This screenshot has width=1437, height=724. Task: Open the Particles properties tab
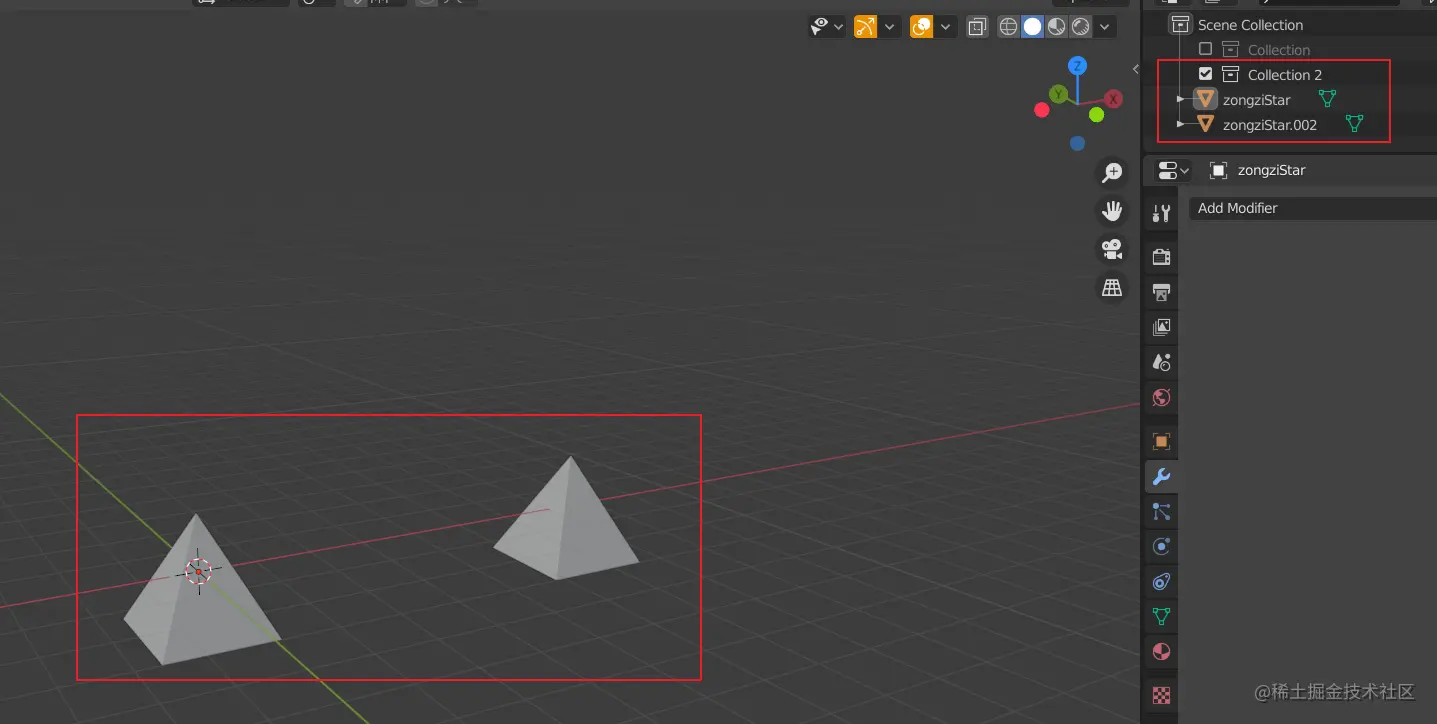point(1161,512)
